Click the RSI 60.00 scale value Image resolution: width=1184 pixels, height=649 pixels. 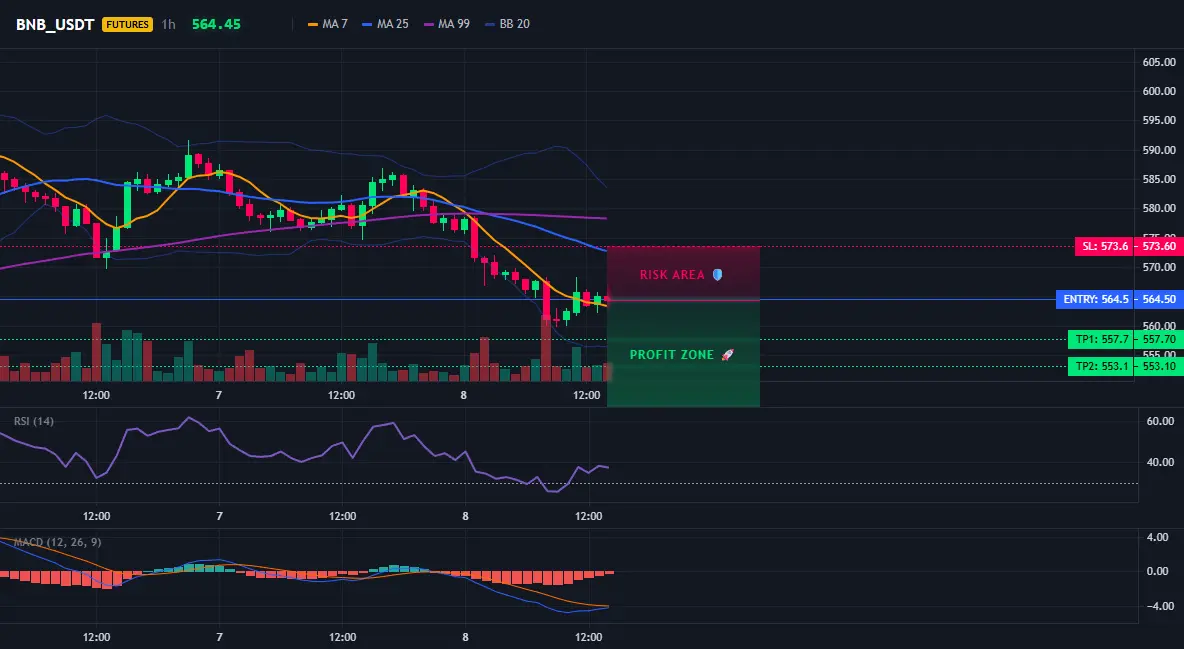coord(1161,421)
